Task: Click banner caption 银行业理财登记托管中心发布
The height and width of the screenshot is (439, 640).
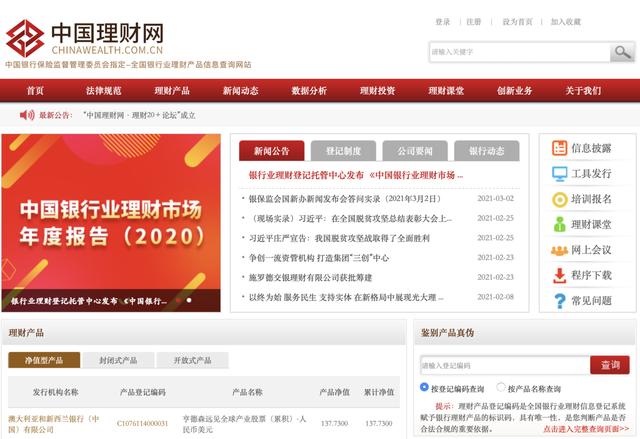Action: (89, 301)
